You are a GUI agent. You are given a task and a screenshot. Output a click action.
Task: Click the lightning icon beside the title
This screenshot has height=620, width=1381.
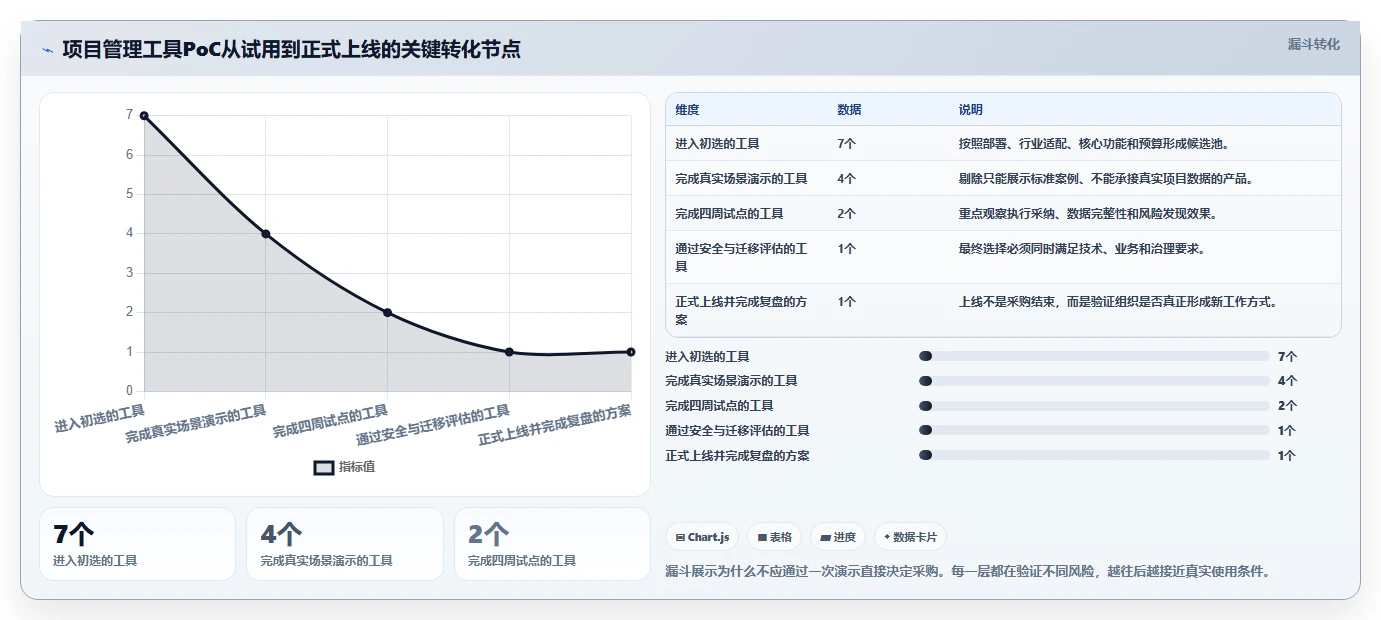coord(47,50)
